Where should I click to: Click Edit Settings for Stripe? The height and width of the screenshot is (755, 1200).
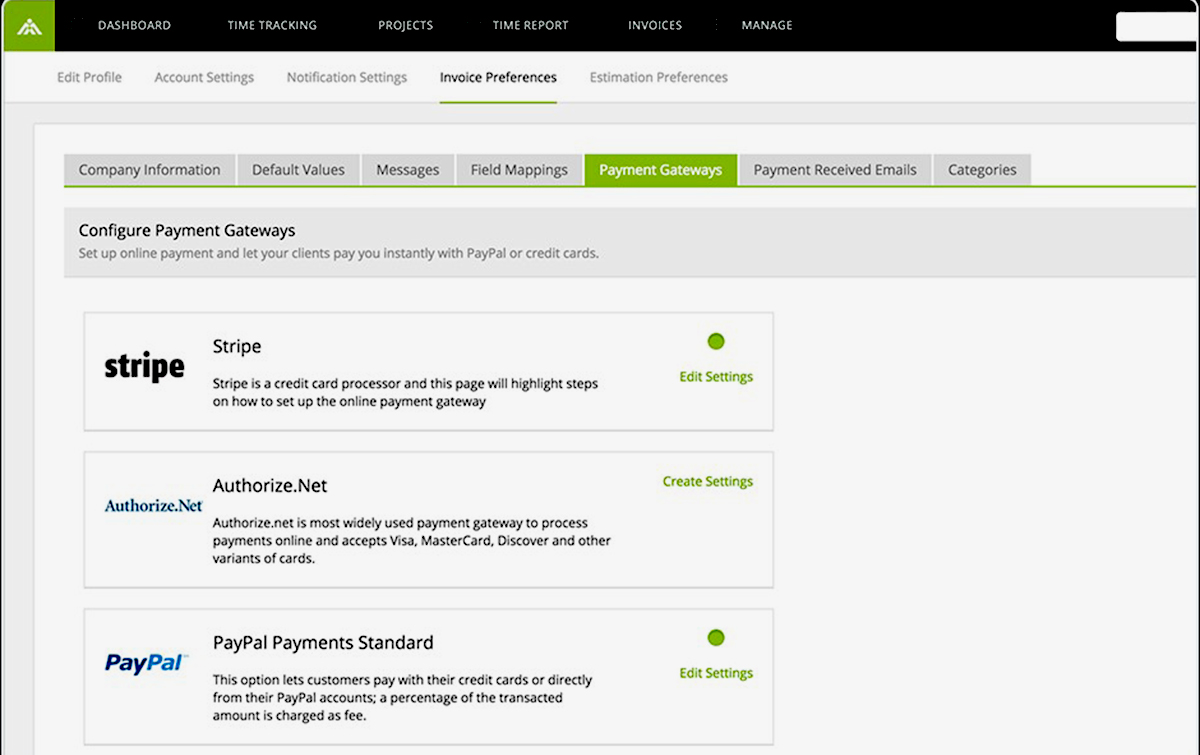(x=716, y=377)
